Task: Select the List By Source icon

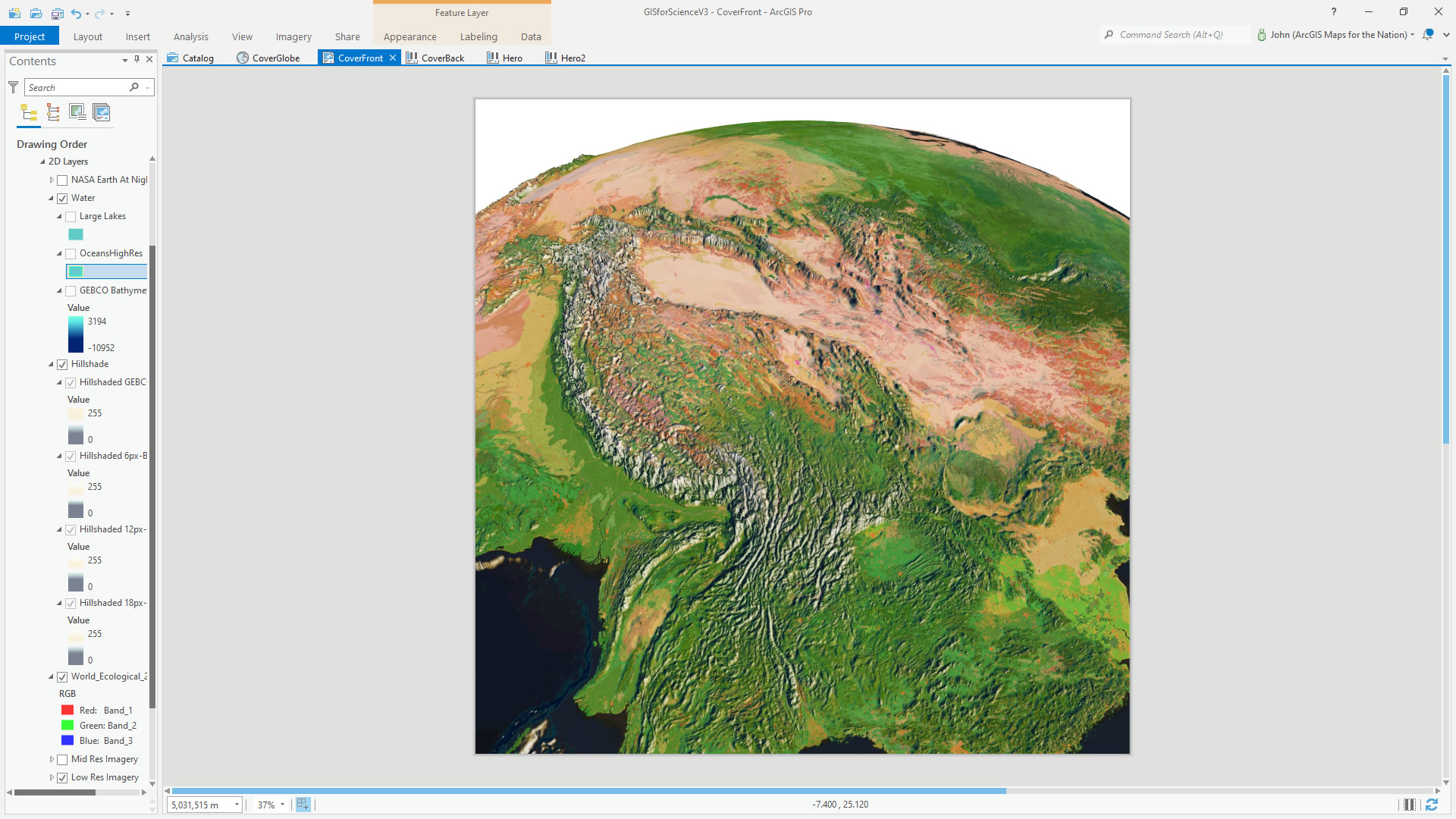Action: point(52,112)
